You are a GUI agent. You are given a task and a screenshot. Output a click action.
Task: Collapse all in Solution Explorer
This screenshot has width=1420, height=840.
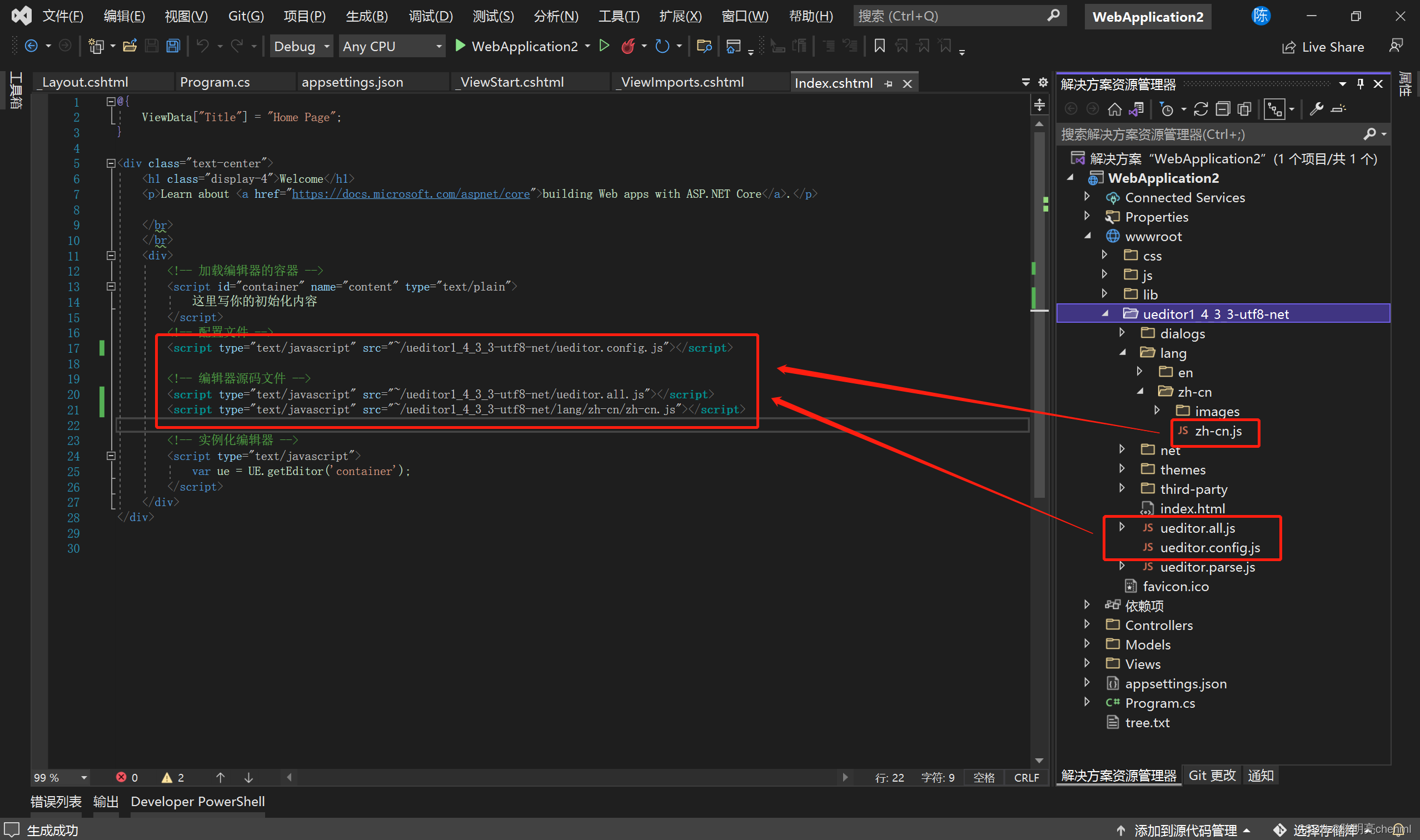click(x=1222, y=109)
